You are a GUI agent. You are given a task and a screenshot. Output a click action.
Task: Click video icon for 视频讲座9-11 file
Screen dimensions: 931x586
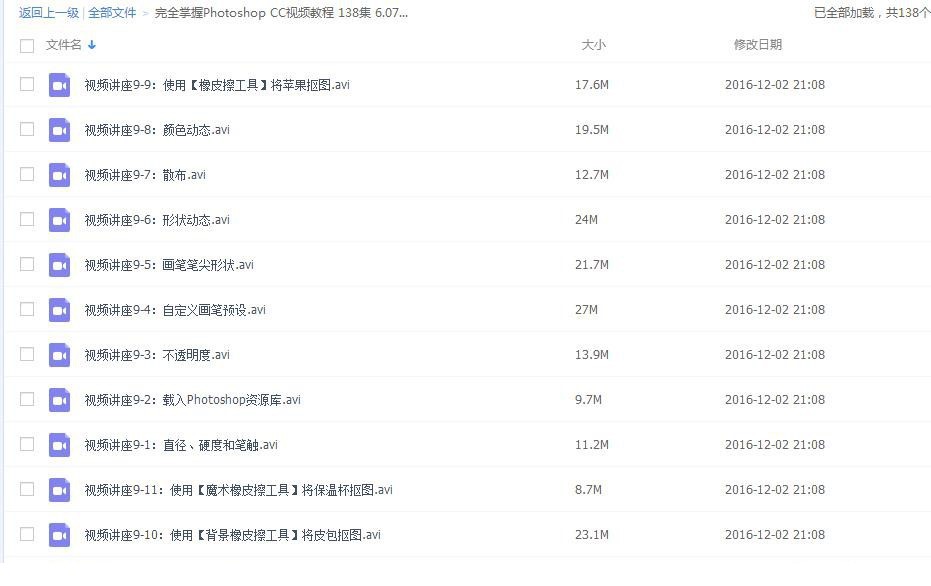tap(59, 490)
